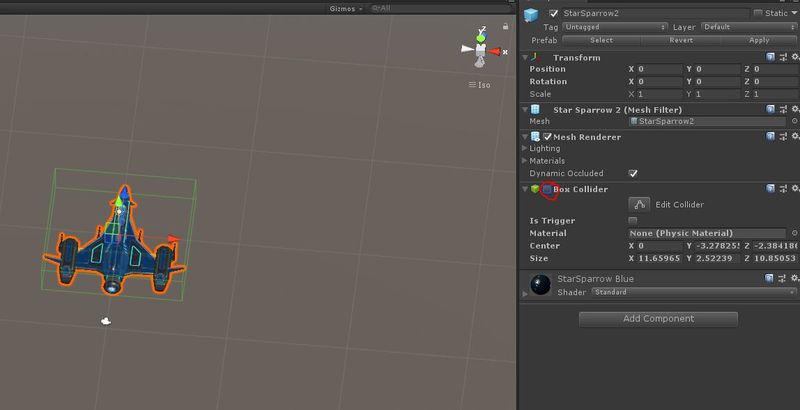Viewport: 800px width, 410px height.
Task: Open the Shader dropdown showing Standard
Action: 694,292
